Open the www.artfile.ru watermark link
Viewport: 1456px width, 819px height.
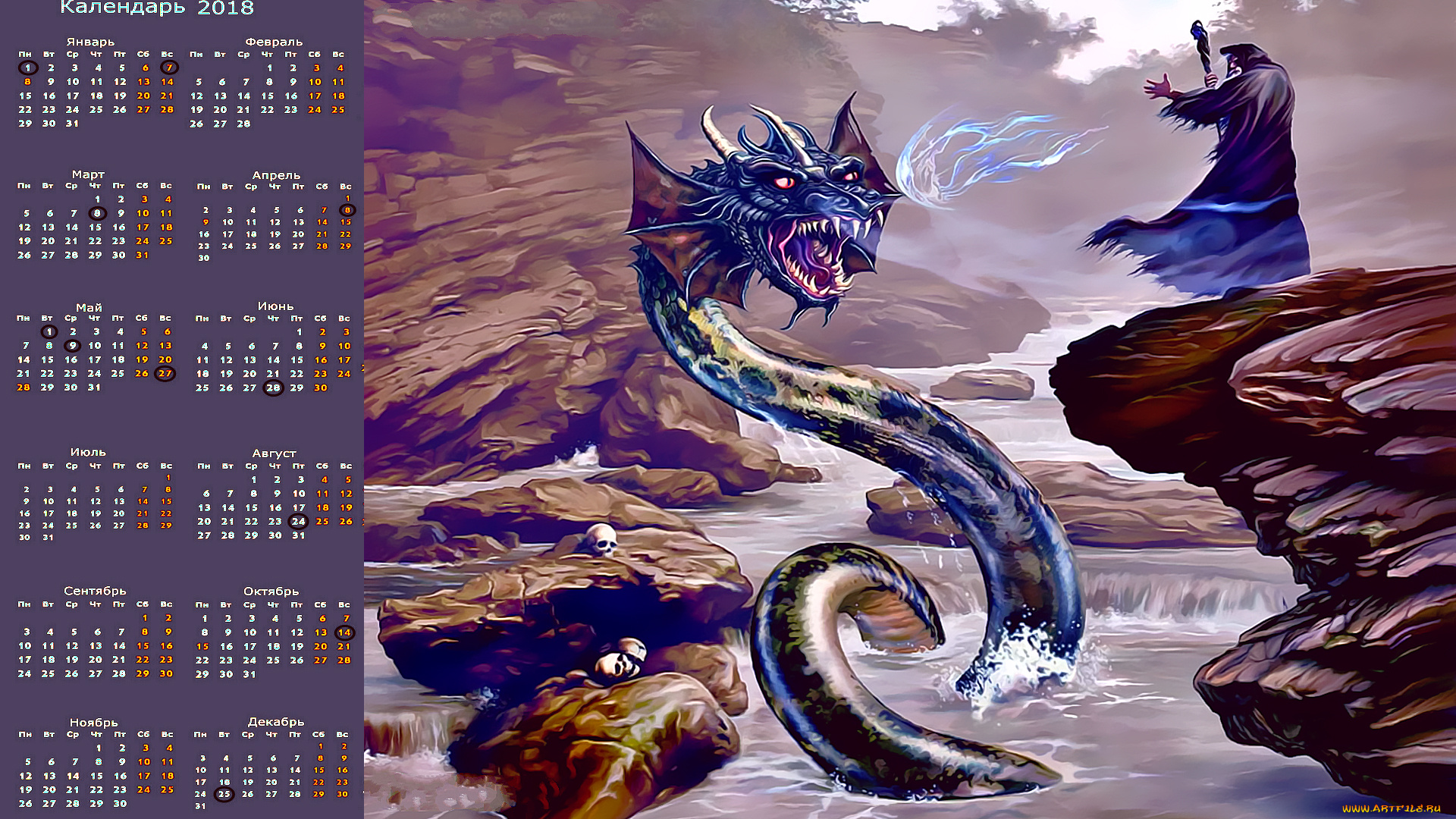pyautogui.click(x=1391, y=808)
